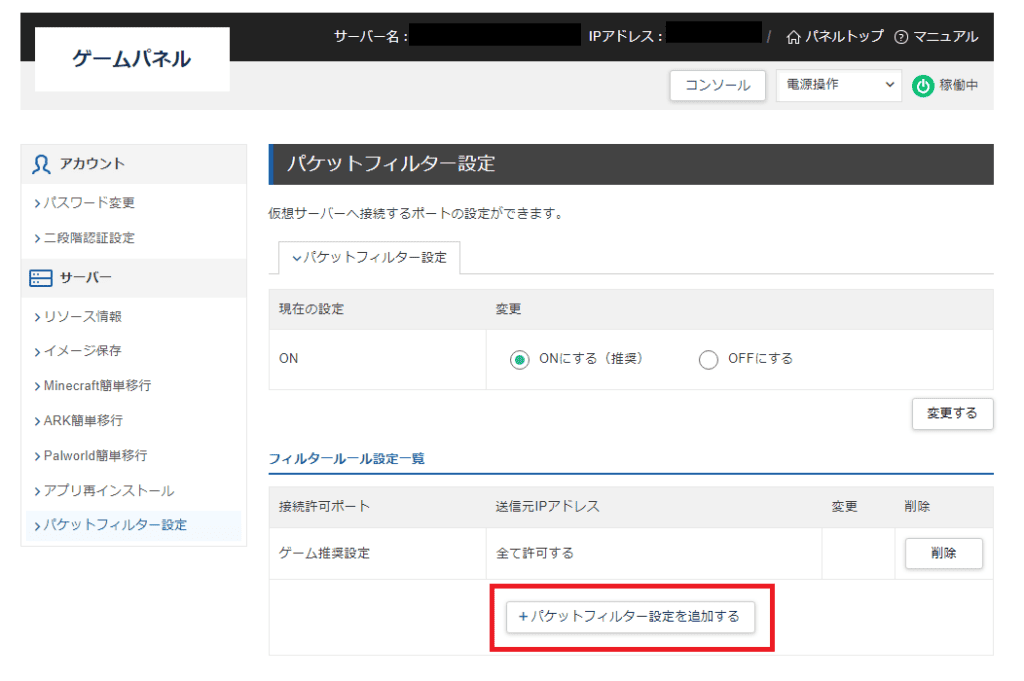The width and height of the screenshot is (1024, 681).
Task: Open the パネルトップ link
Action: point(844,37)
